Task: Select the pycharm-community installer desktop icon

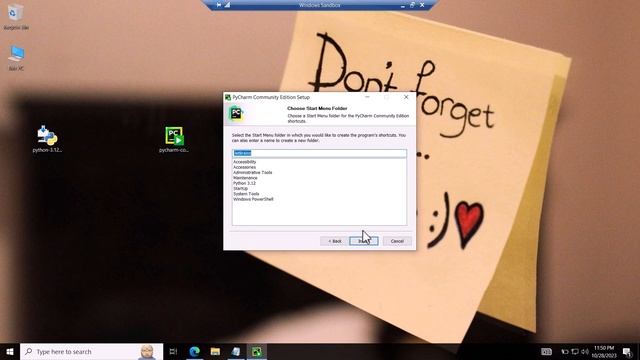Action: click(174, 139)
